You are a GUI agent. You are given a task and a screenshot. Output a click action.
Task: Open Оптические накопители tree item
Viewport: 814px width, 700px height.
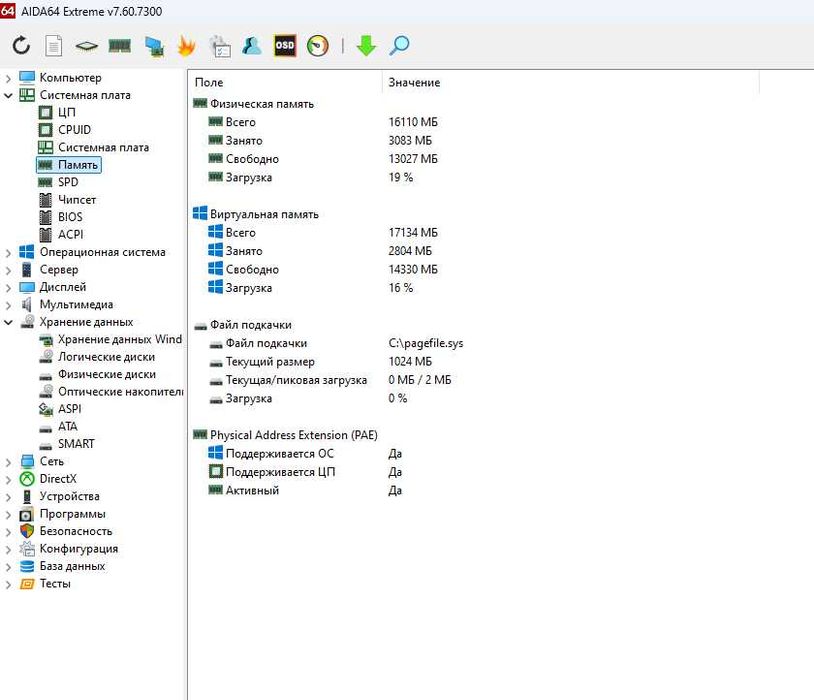120,392
